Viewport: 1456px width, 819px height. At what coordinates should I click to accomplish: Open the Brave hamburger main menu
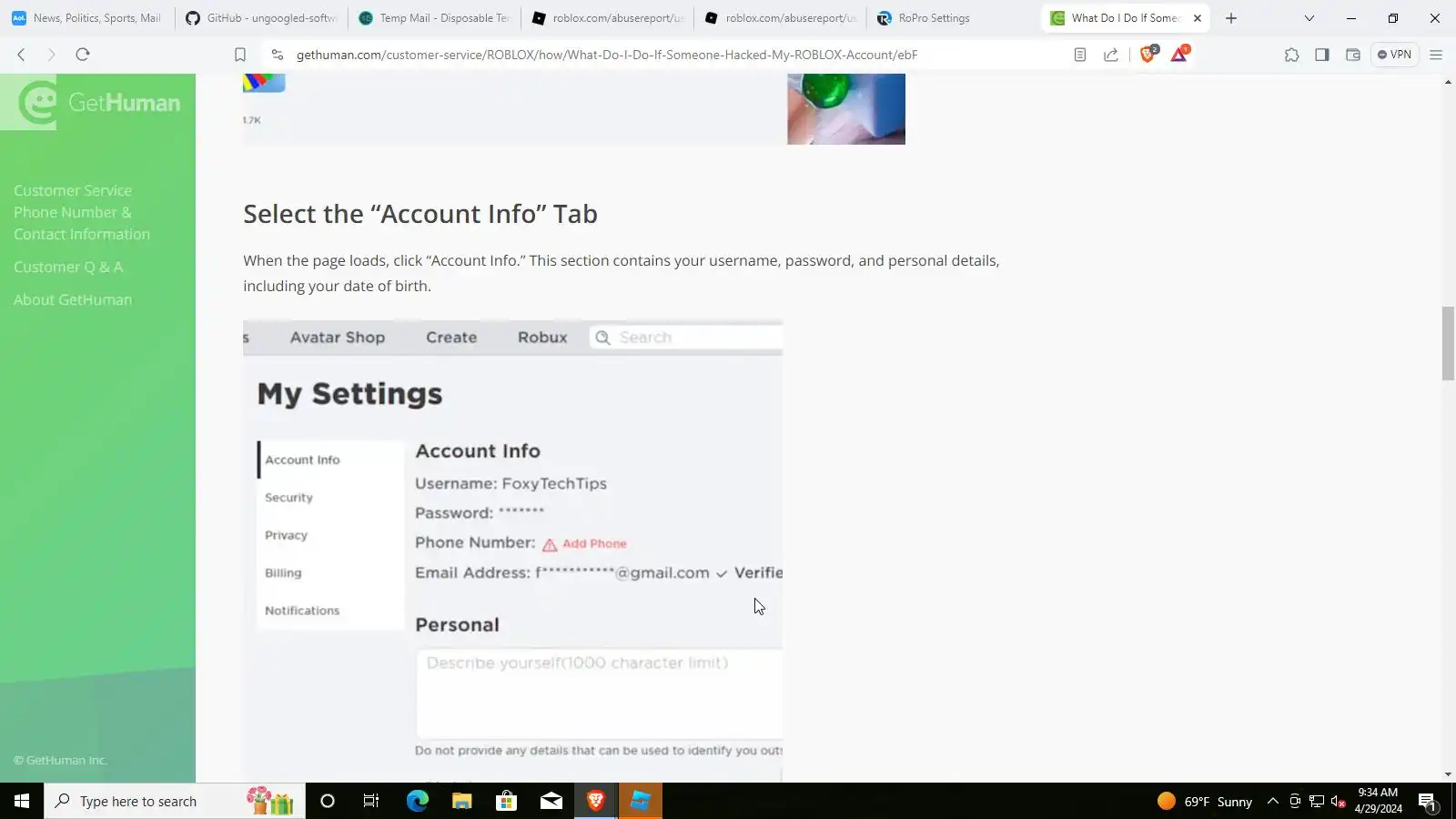[x=1436, y=55]
